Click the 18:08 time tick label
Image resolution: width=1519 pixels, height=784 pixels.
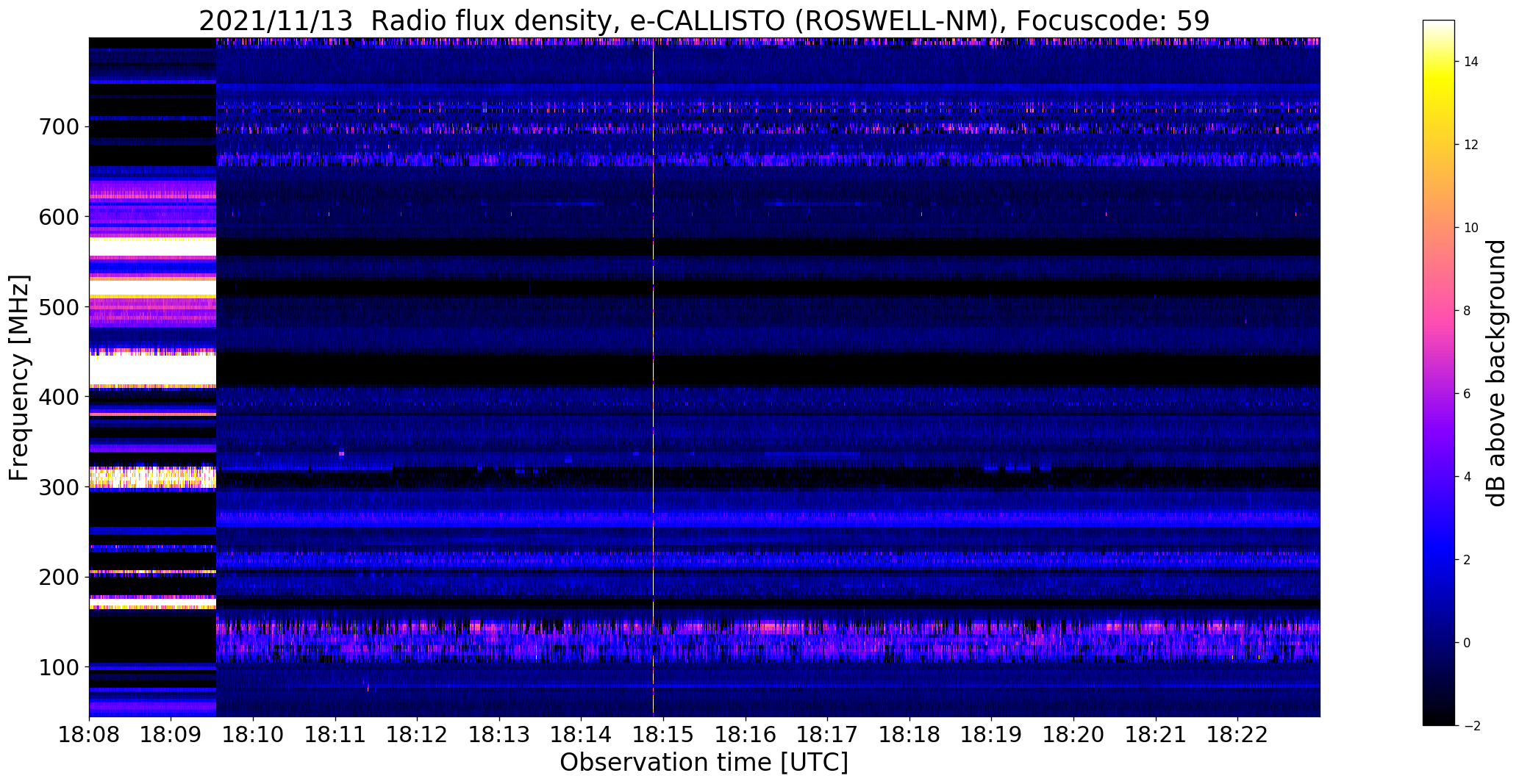point(89,735)
